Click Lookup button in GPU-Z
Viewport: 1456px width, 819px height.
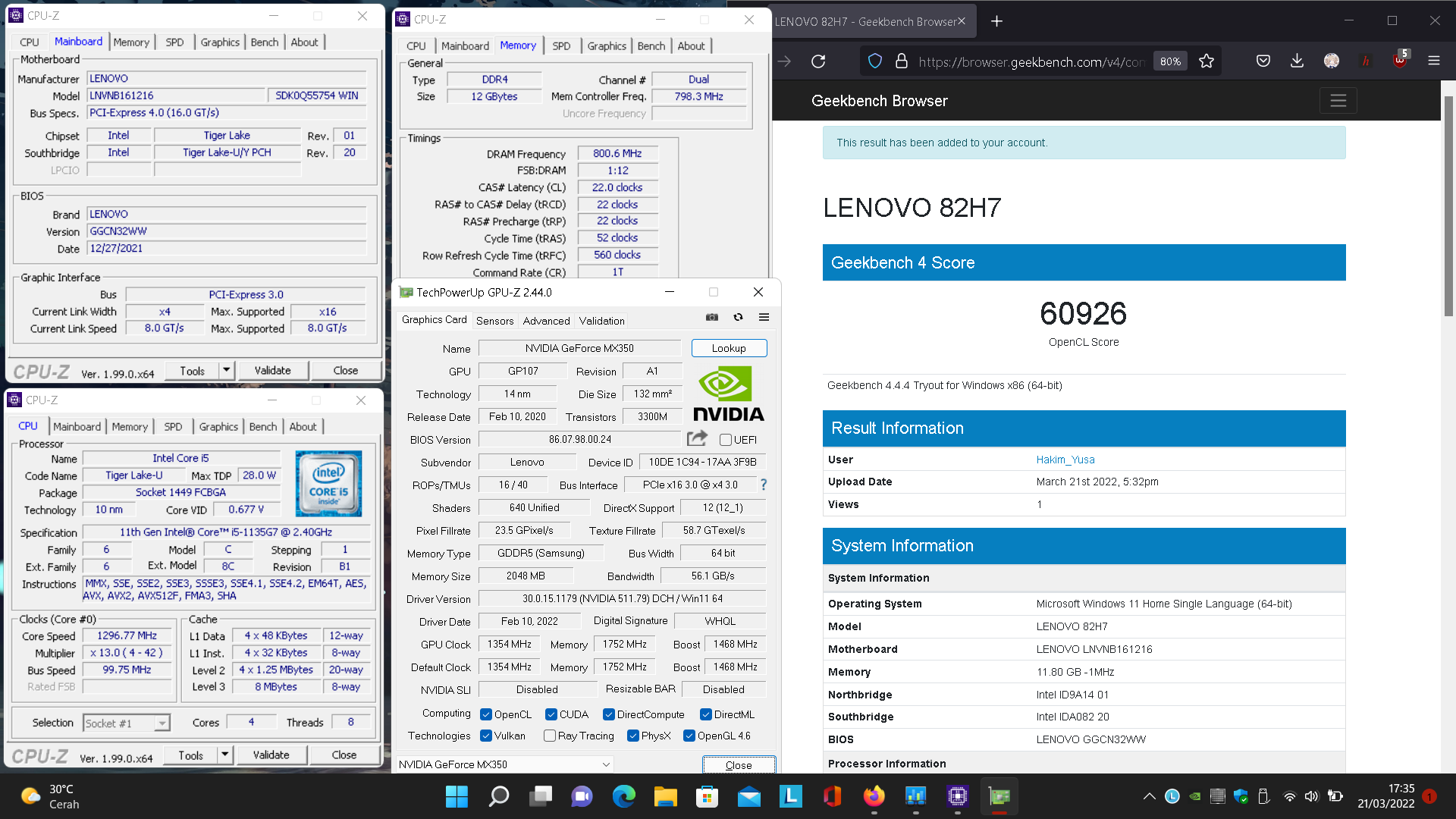point(729,348)
